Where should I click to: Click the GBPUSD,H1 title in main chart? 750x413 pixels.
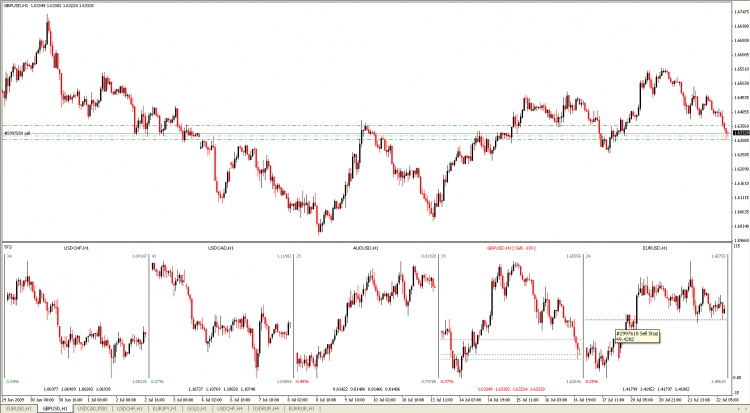pos(19,5)
